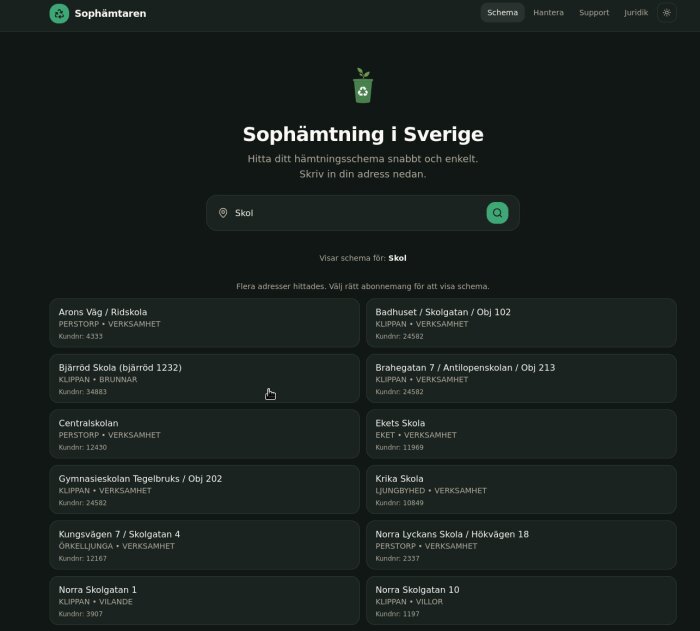This screenshot has width=700, height=631.
Task: Click the text Kundnr: 10849
Action: (399, 503)
